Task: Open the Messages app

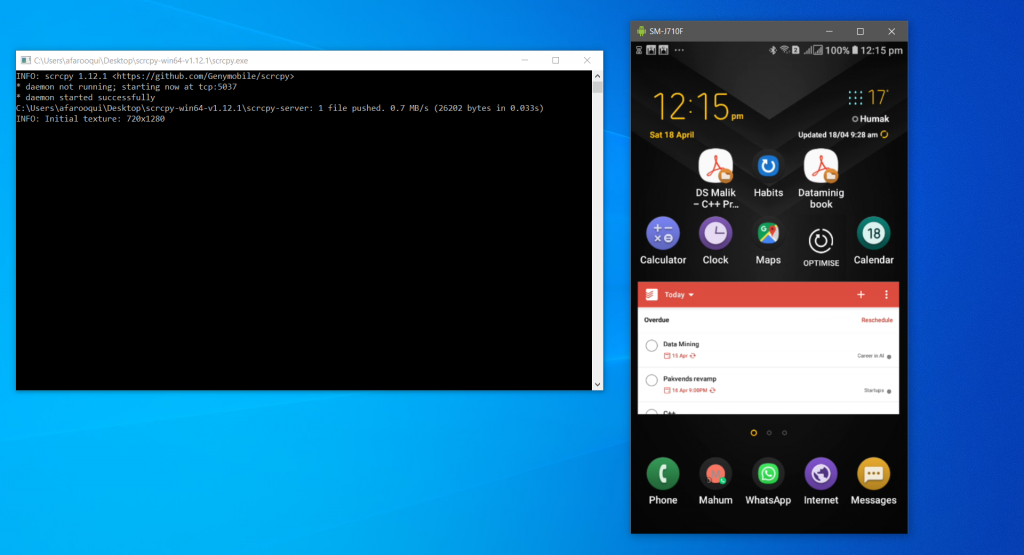Action: pos(873,473)
